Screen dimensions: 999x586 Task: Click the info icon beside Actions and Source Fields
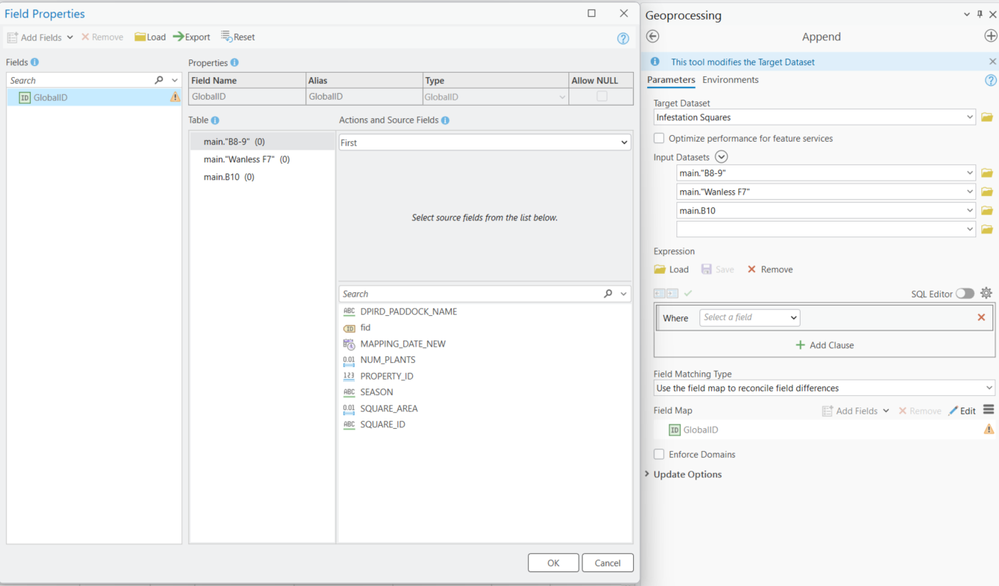(x=445, y=120)
